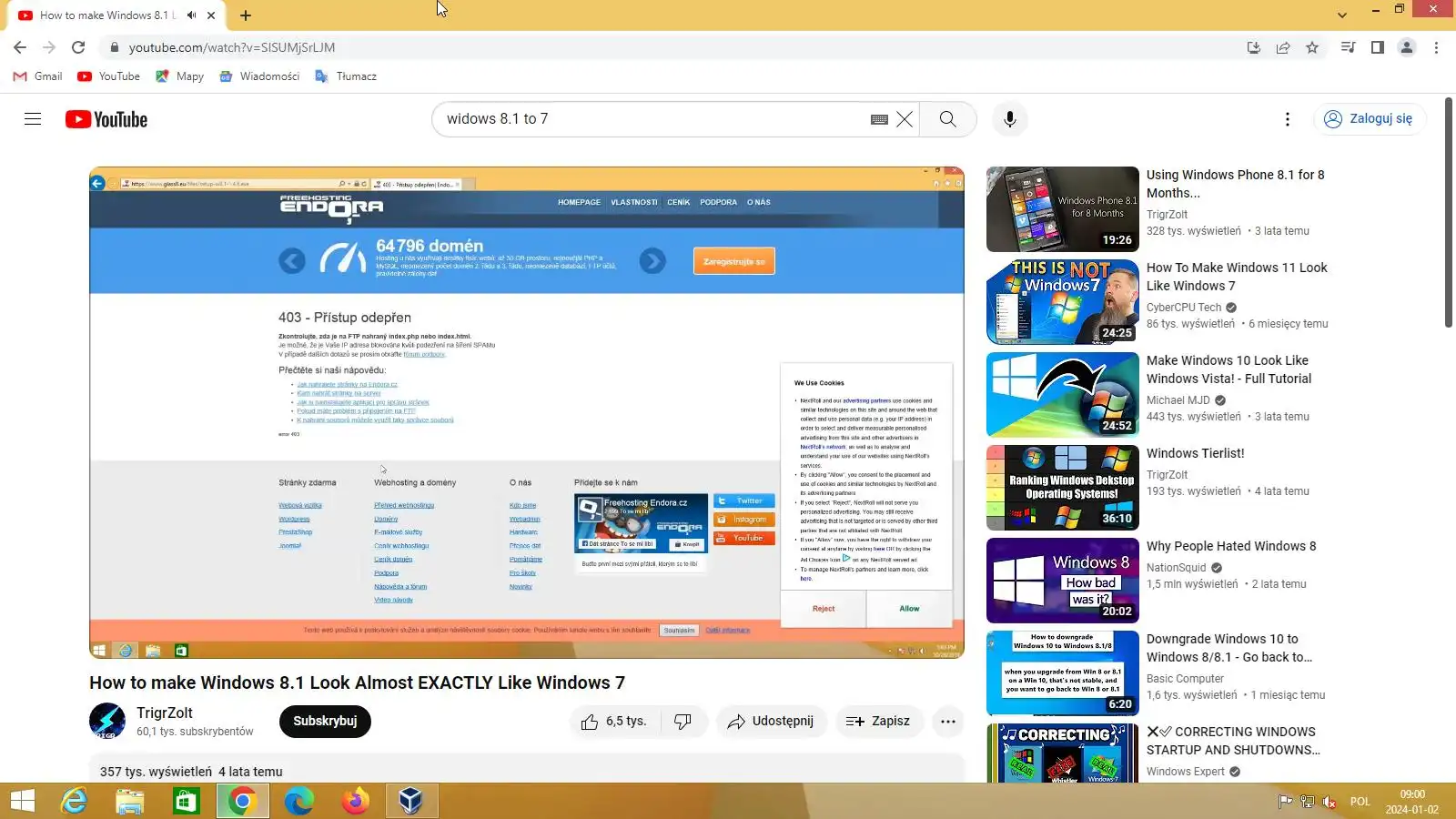The image size is (1456, 819).
Task: Open the Windows Start button
Action: (x=22, y=802)
